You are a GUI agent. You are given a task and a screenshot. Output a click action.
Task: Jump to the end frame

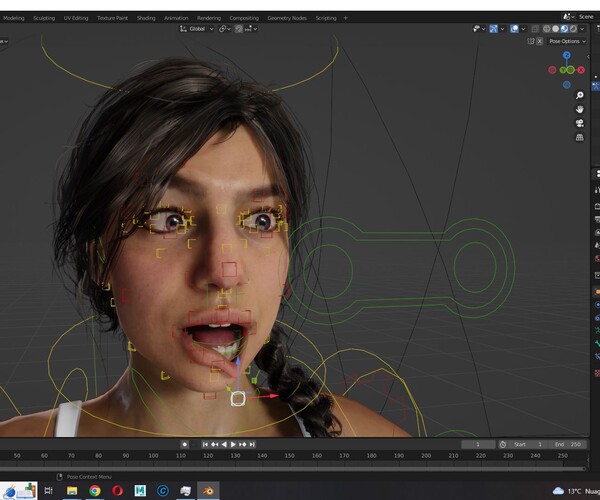coord(252,444)
